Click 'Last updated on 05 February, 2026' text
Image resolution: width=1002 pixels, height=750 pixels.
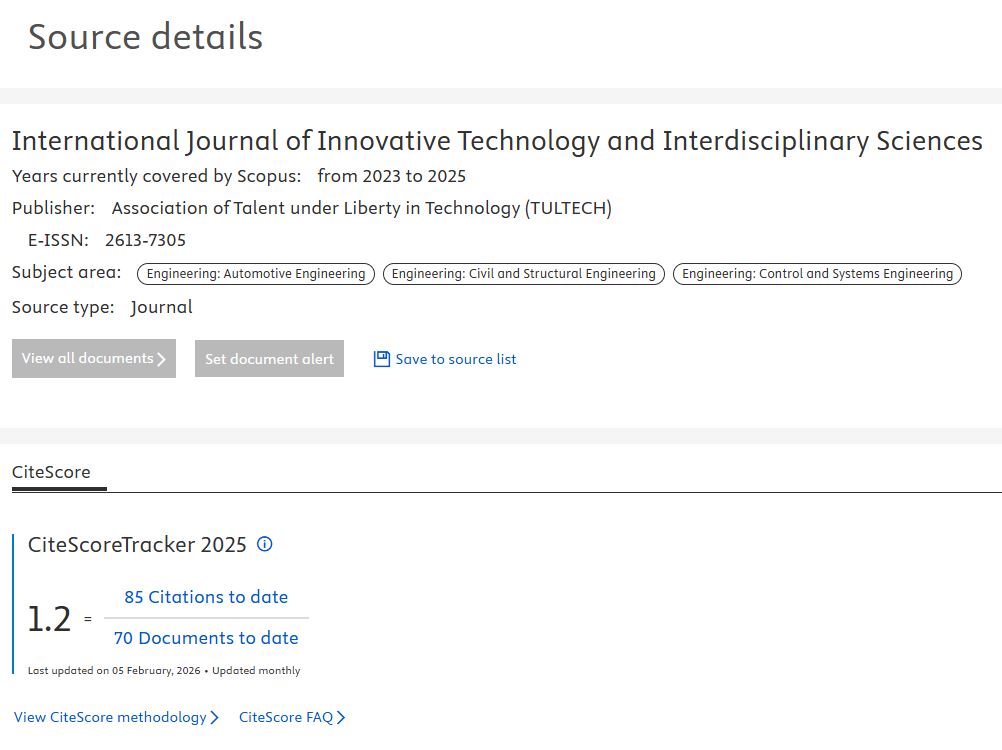point(114,670)
